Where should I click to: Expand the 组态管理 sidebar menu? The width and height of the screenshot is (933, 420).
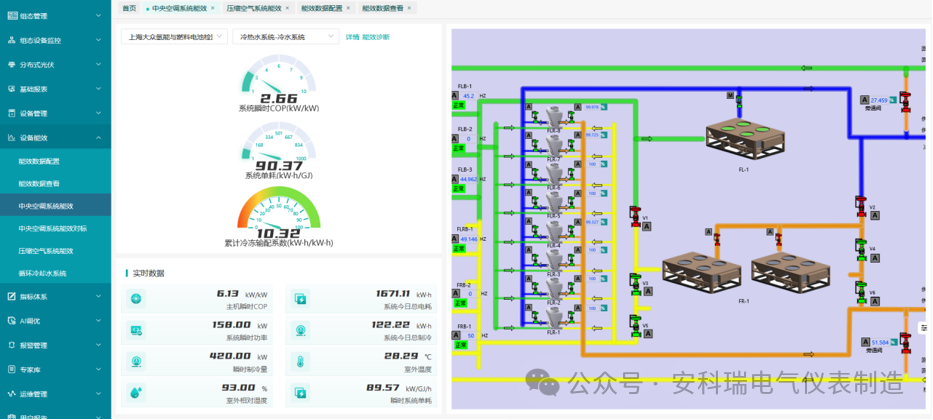click(56, 16)
